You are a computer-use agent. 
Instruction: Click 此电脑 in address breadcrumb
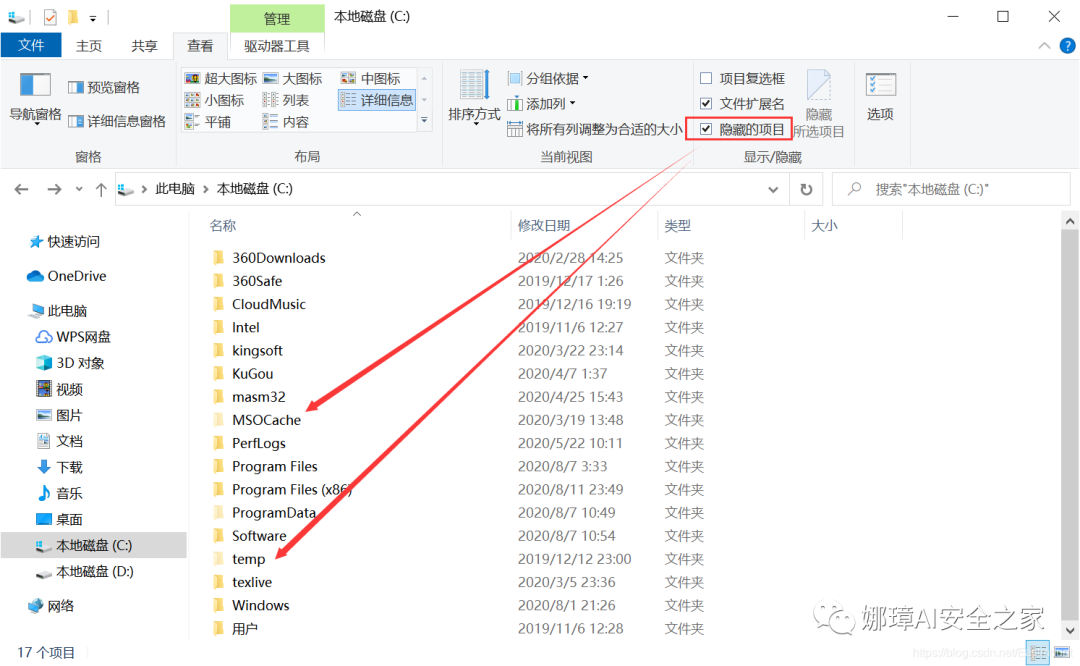coord(175,189)
